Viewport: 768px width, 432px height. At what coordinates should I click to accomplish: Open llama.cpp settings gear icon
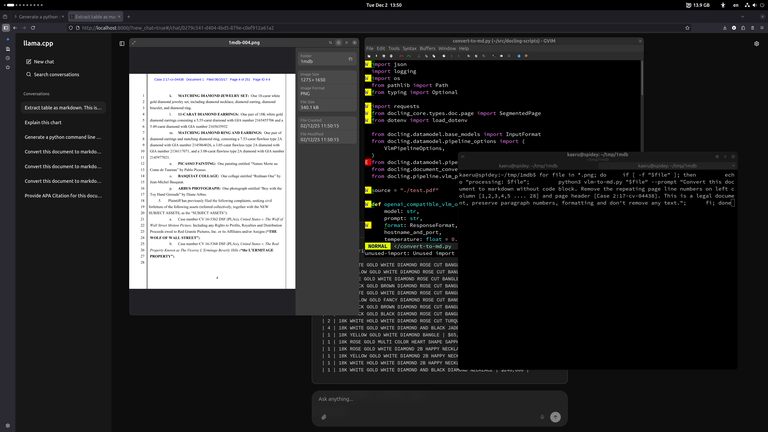(757, 44)
